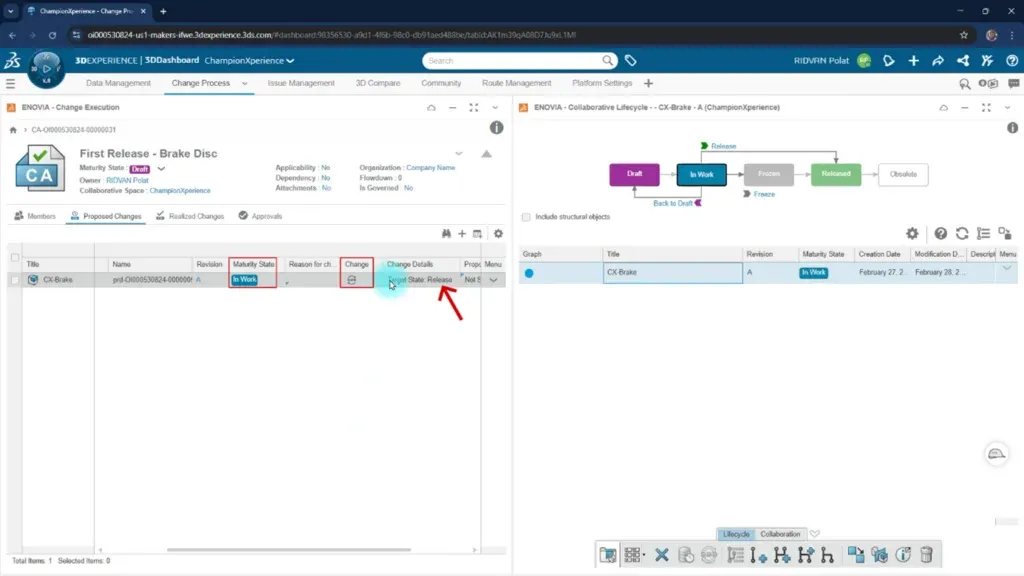Switch to the Data Management tab
This screenshot has height=576, width=1024.
click(118, 83)
